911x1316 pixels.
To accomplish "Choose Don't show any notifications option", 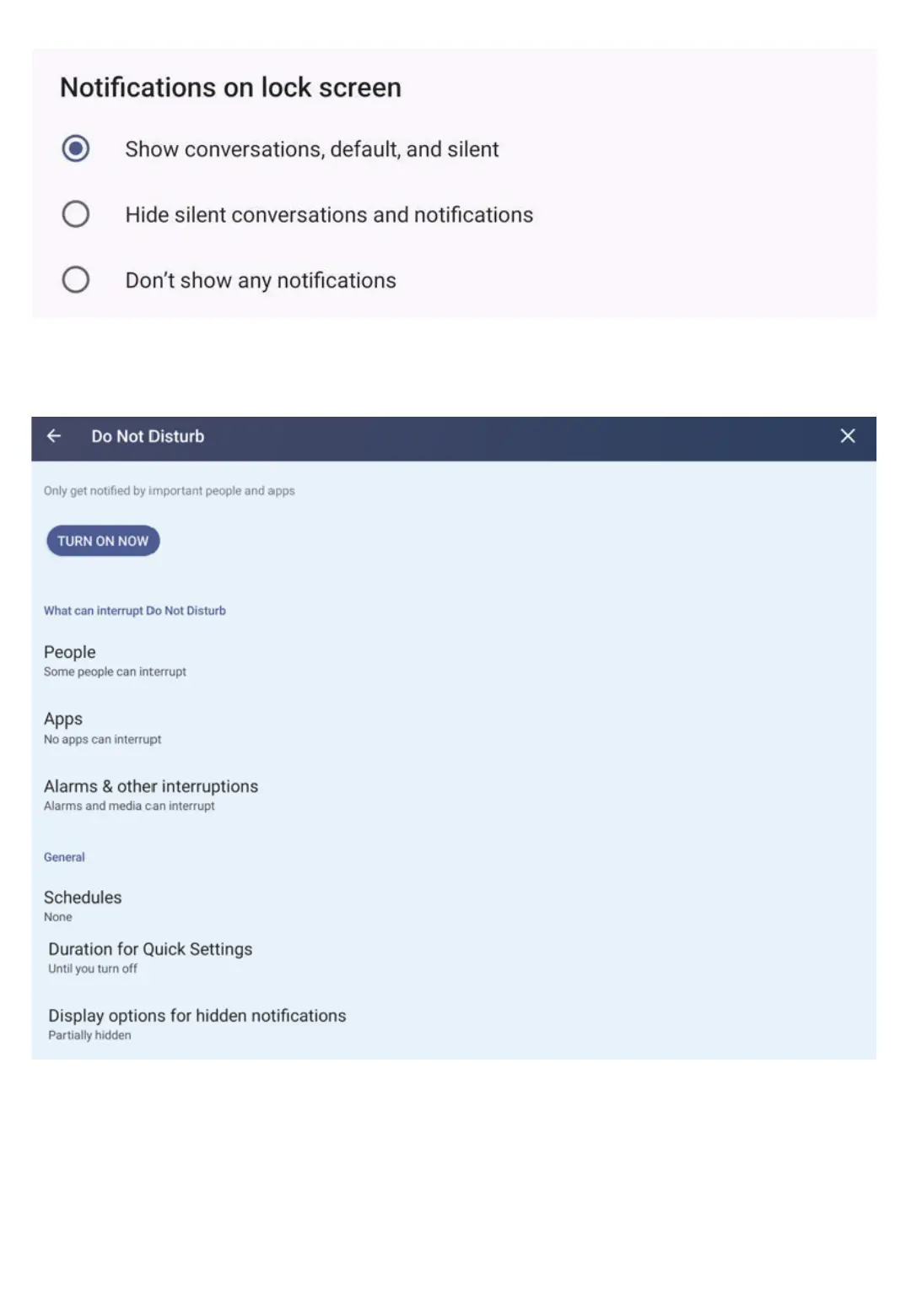I will click(x=76, y=280).
